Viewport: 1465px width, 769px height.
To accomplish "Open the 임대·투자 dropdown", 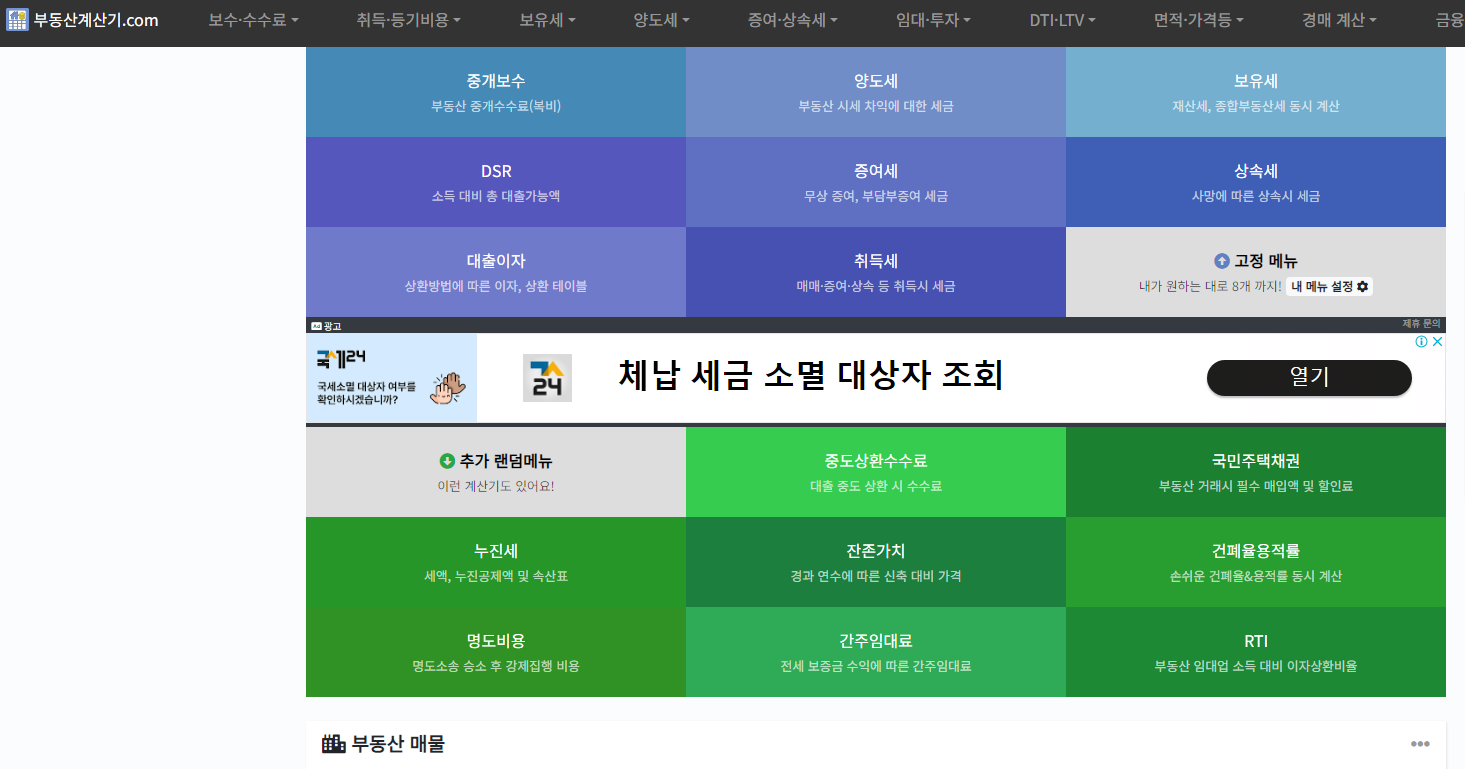I will (x=930, y=18).
